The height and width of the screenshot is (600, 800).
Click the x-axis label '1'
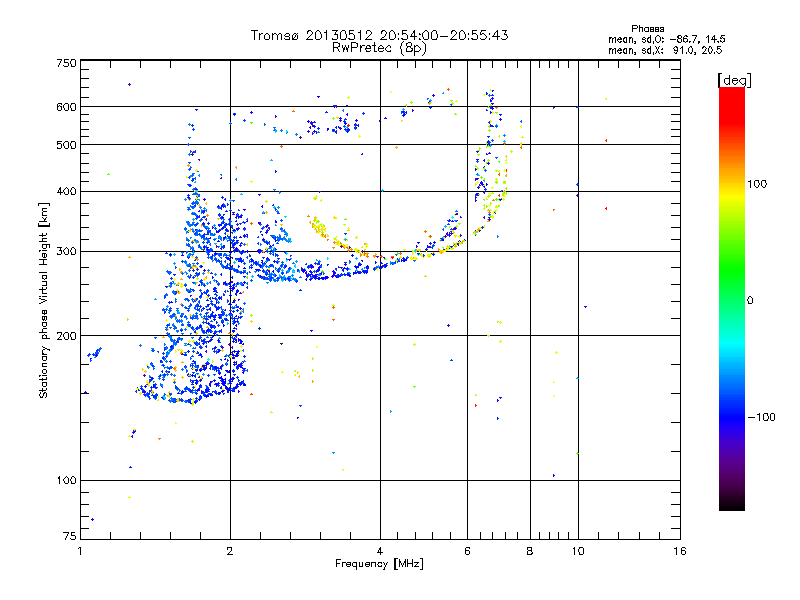[80, 551]
